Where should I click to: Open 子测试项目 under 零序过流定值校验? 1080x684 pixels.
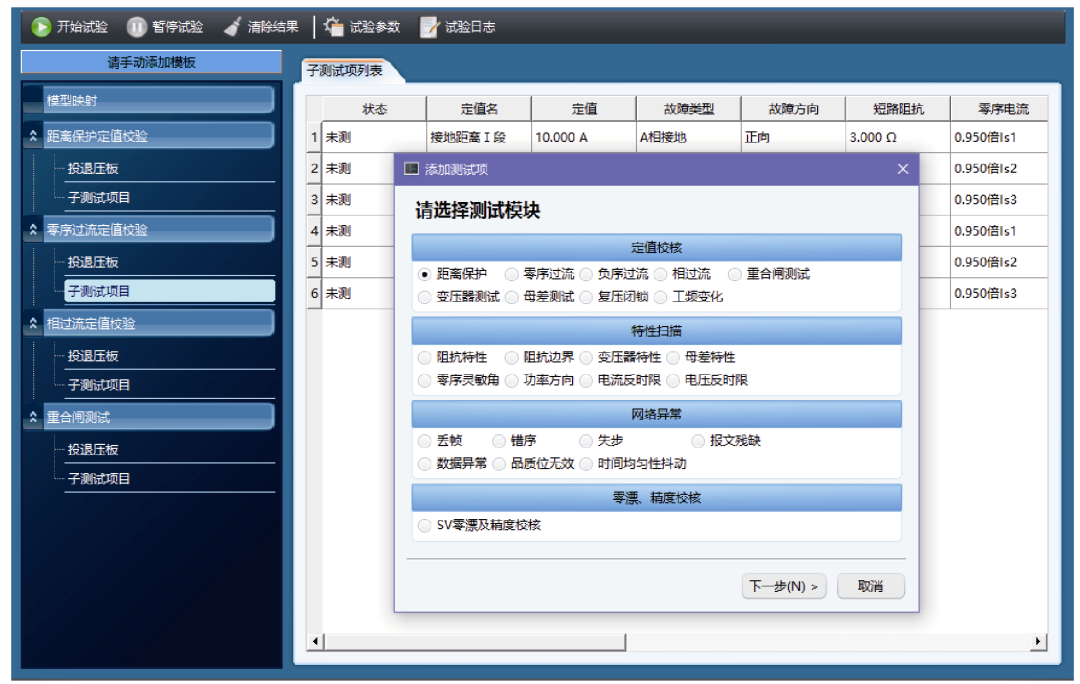coord(170,291)
